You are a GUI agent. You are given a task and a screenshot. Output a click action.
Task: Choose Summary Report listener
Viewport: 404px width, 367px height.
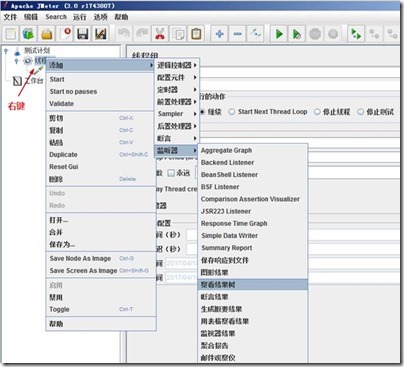pos(253,248)
